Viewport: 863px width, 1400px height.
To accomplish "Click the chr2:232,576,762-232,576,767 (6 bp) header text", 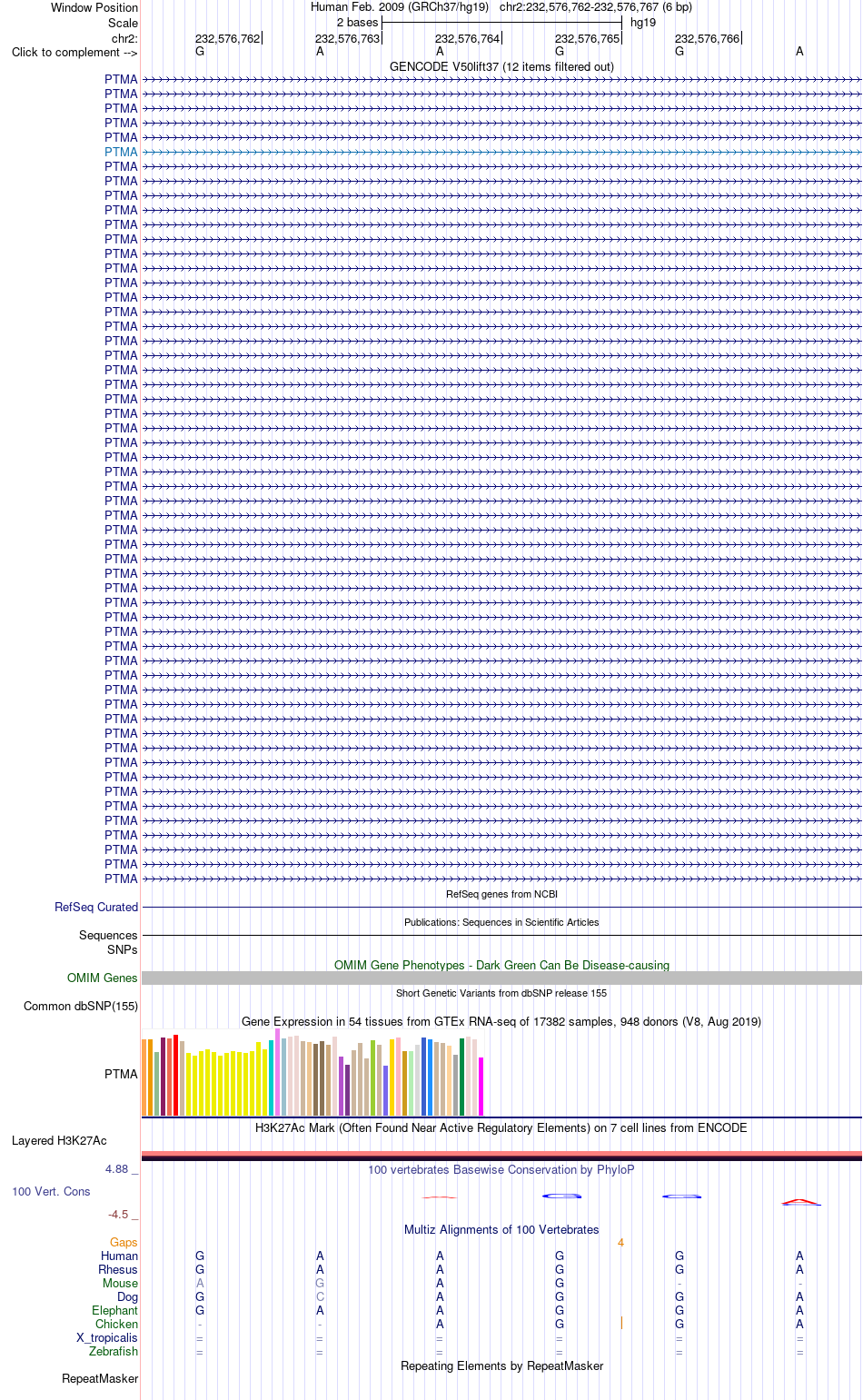I will [595, 6].
